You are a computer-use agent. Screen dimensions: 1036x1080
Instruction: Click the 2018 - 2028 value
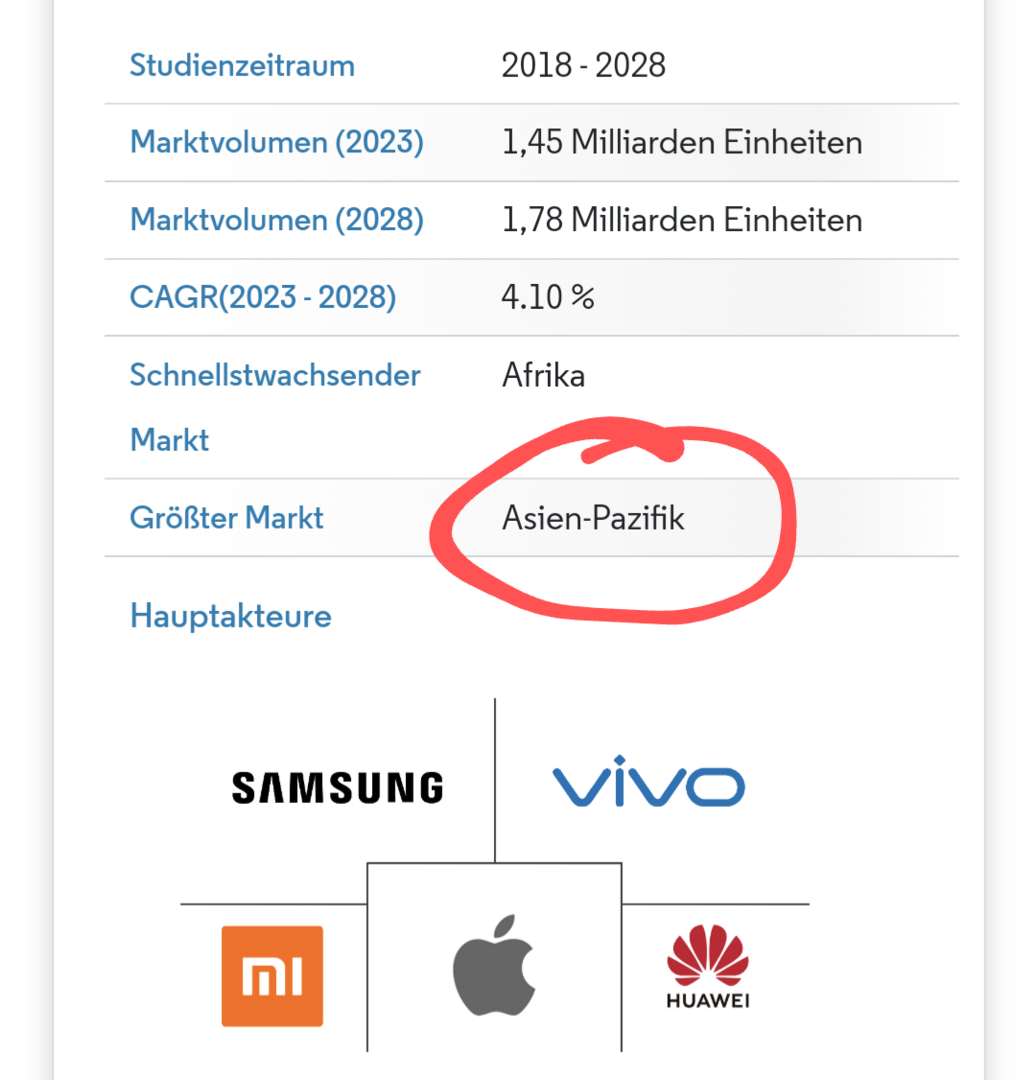coord(583,66)
